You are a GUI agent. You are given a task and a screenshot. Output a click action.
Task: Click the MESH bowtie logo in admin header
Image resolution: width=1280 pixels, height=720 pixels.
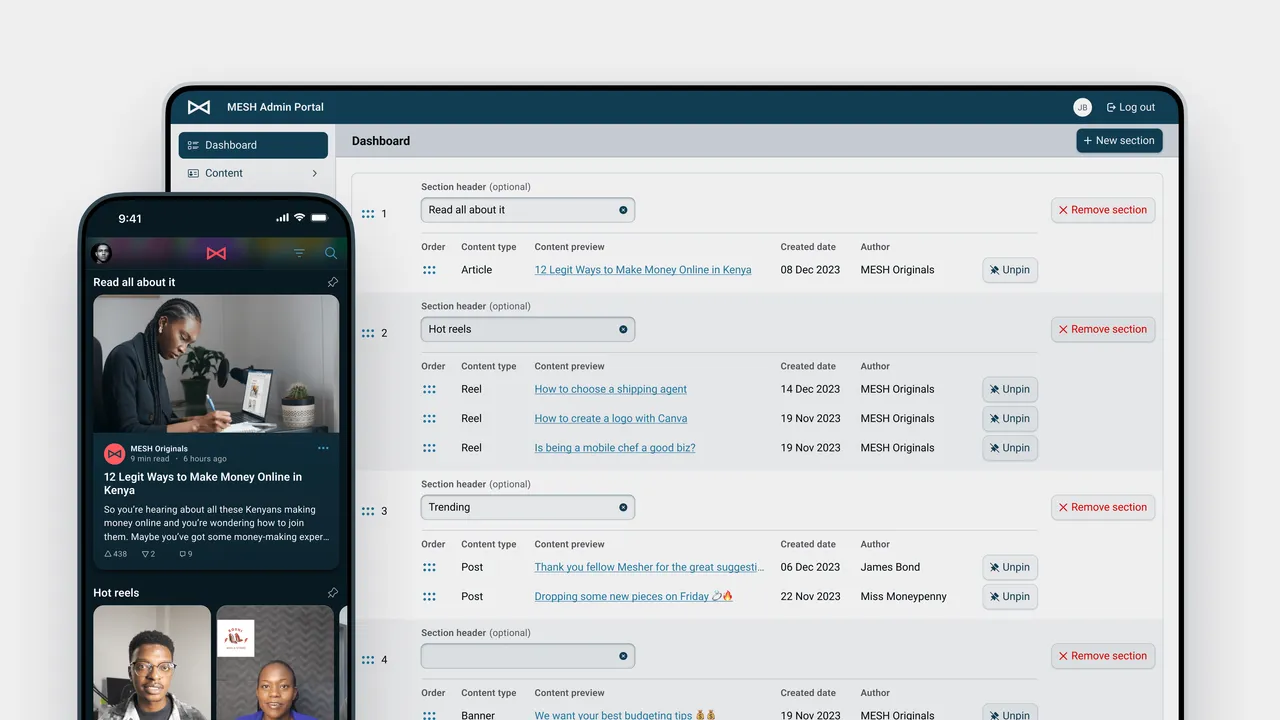tap(199, 107)
